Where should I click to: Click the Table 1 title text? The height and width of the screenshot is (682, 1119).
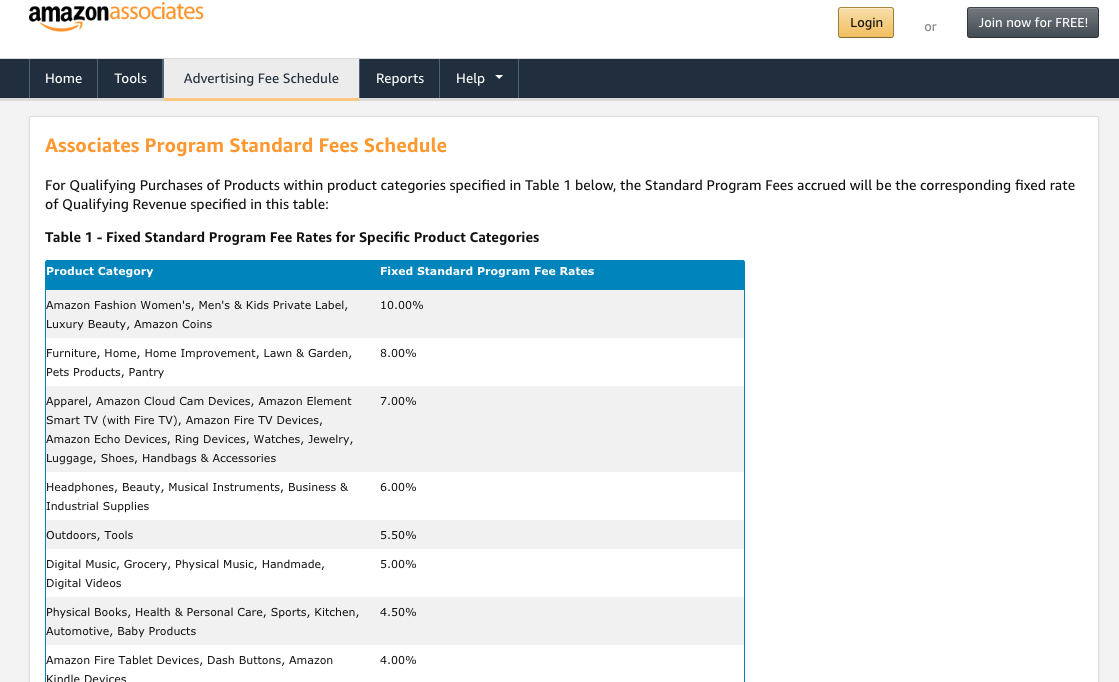coord(292,238)
